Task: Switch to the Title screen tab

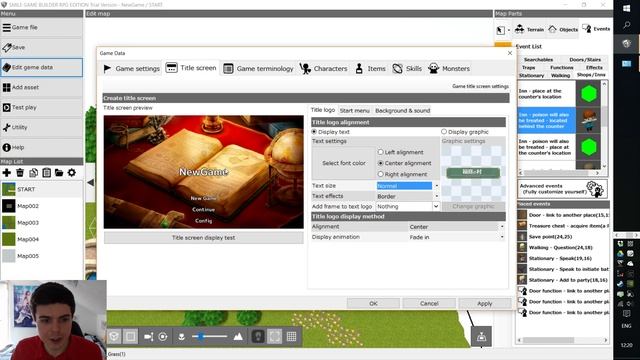Action: (191, 68)
